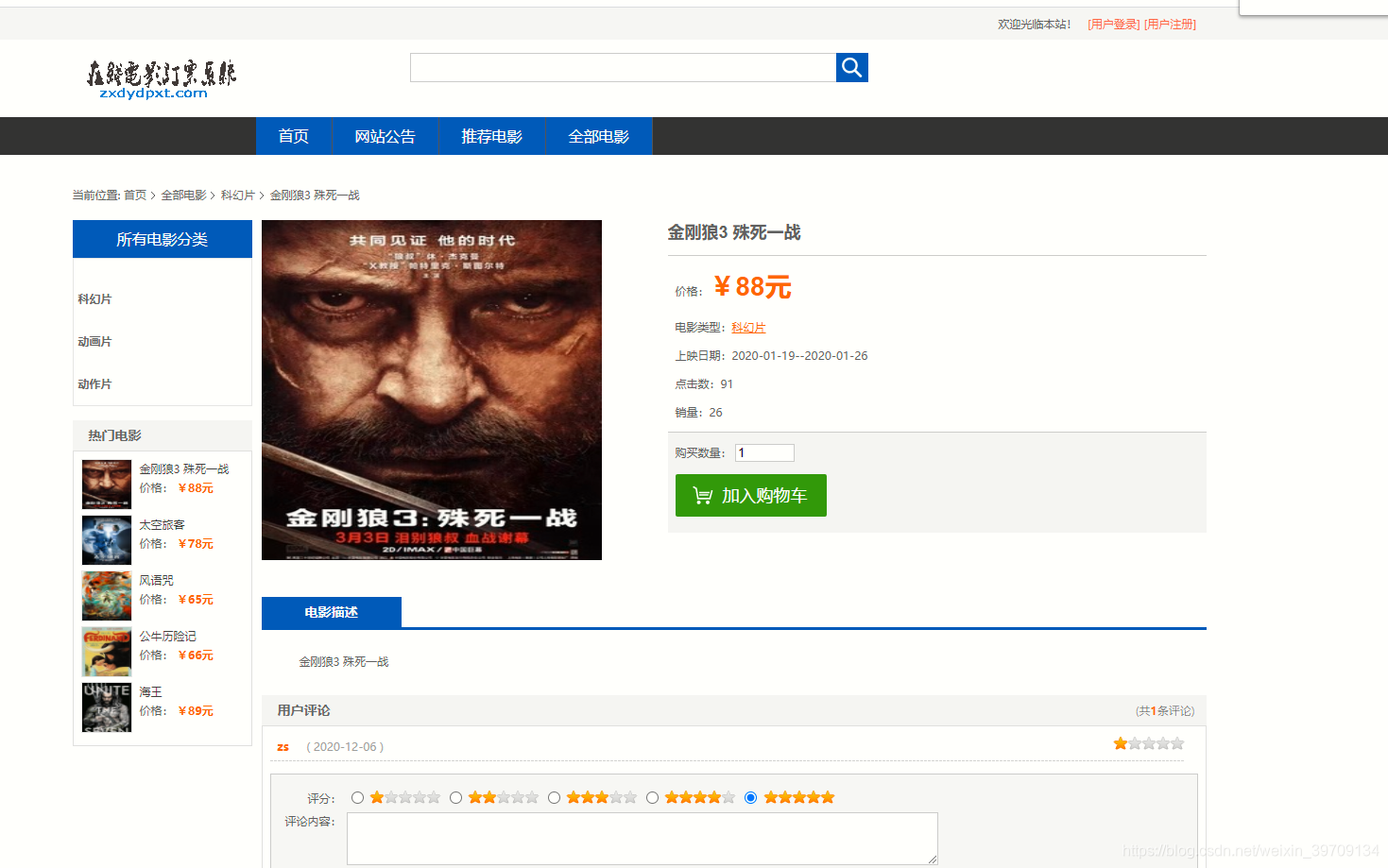Click 太空旅客 title in hot list
The width and height of the screenshot is (1388, 868).
tap(163, 525)
